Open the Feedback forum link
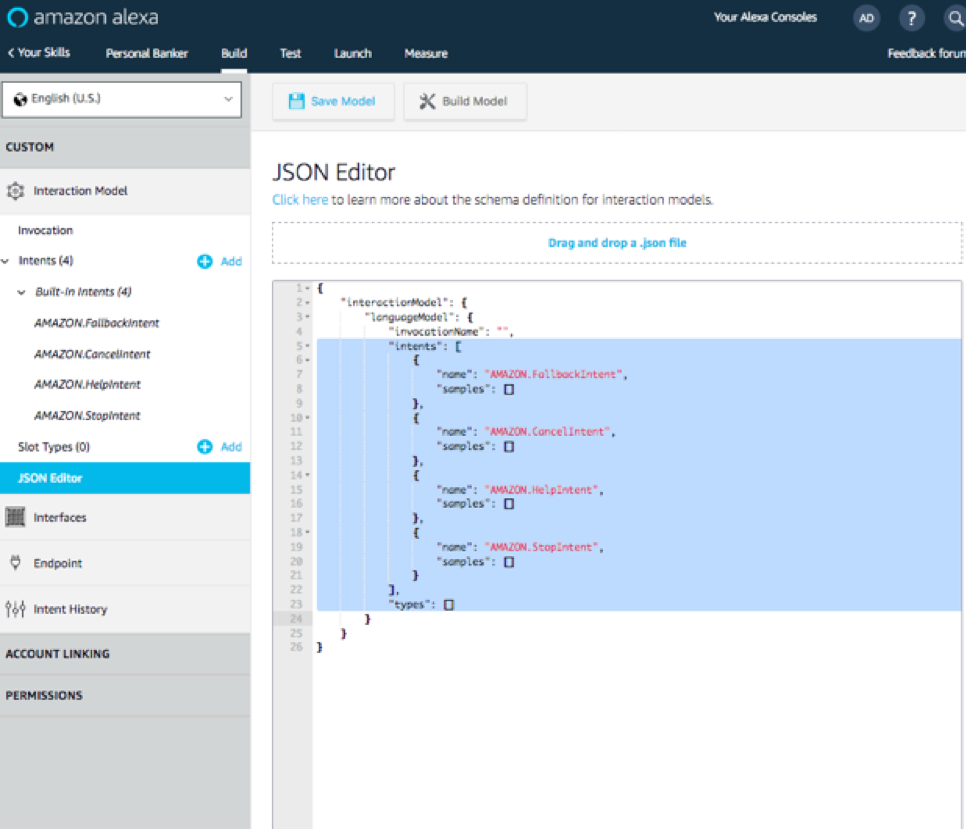This screenshot has height=829, width=966. (927, 54)
